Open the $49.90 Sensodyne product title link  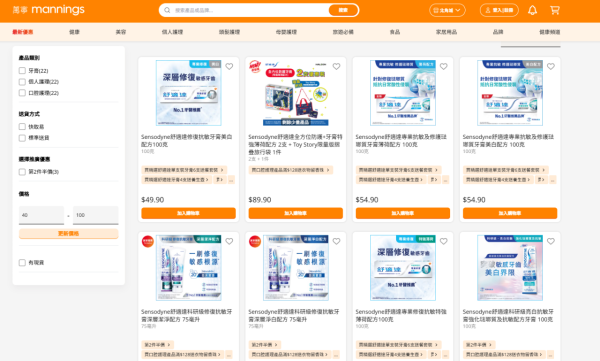coord(187,140)
